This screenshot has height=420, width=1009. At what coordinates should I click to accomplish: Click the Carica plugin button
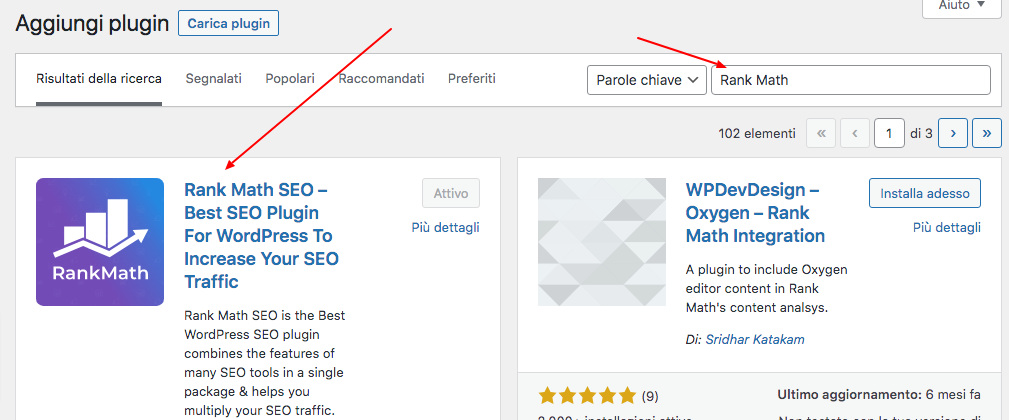point(228,23)
